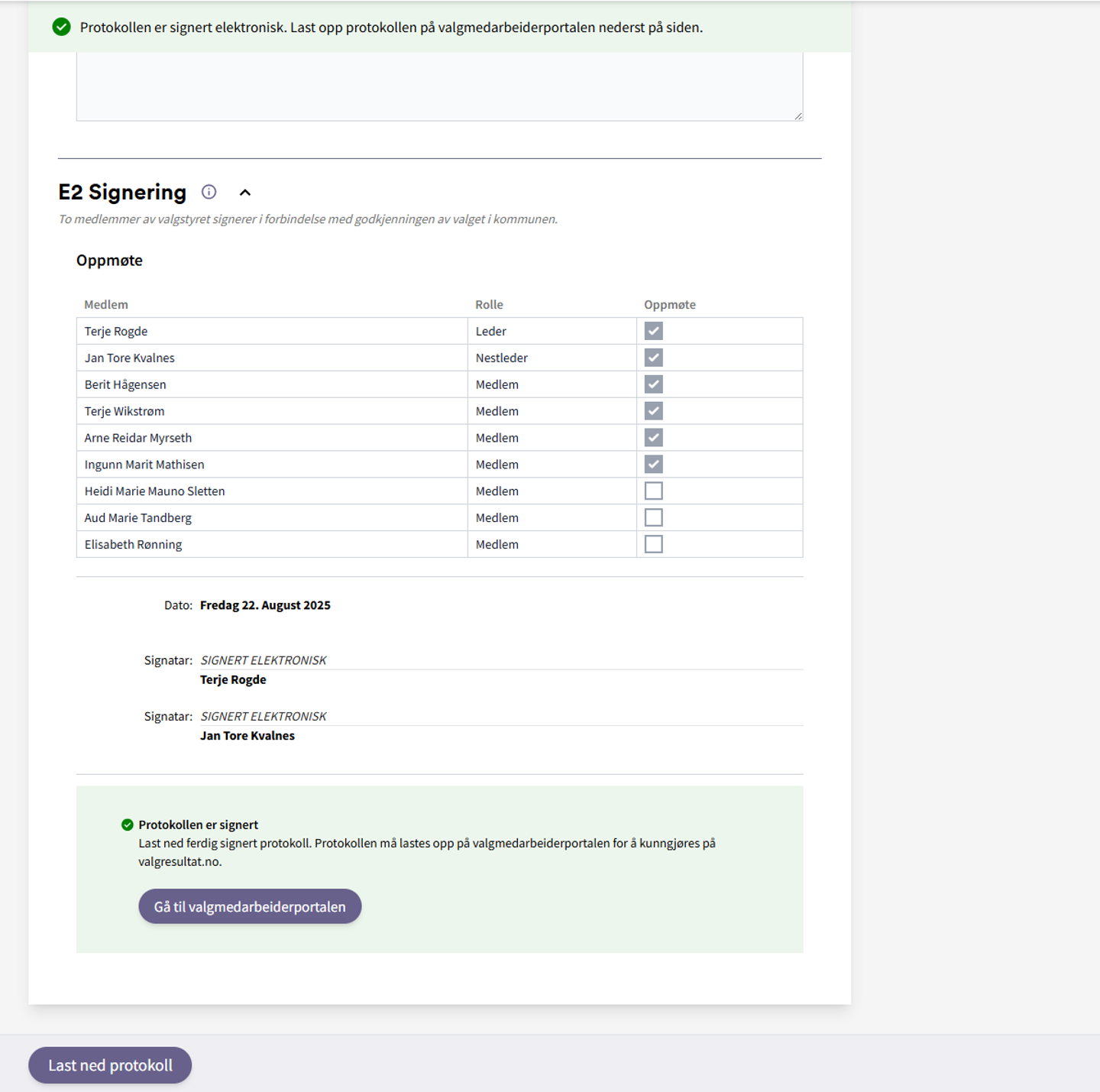Viewport: 1100px width, 1092px height.
Task: Toggle Terje Wikstrøm attendance checkbox
Action: coord(653,411)
